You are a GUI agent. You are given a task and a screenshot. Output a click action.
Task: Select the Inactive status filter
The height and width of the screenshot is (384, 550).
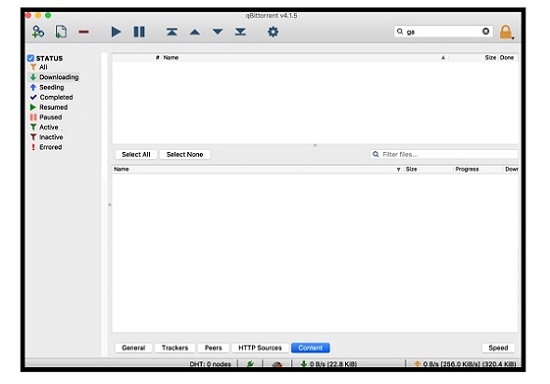pyautogui.click(x=46, y=137)
